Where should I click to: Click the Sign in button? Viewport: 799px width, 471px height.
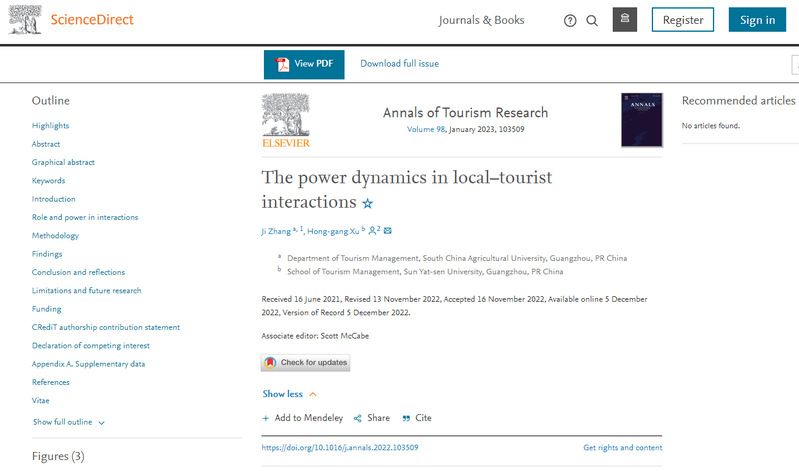point(757,20)
